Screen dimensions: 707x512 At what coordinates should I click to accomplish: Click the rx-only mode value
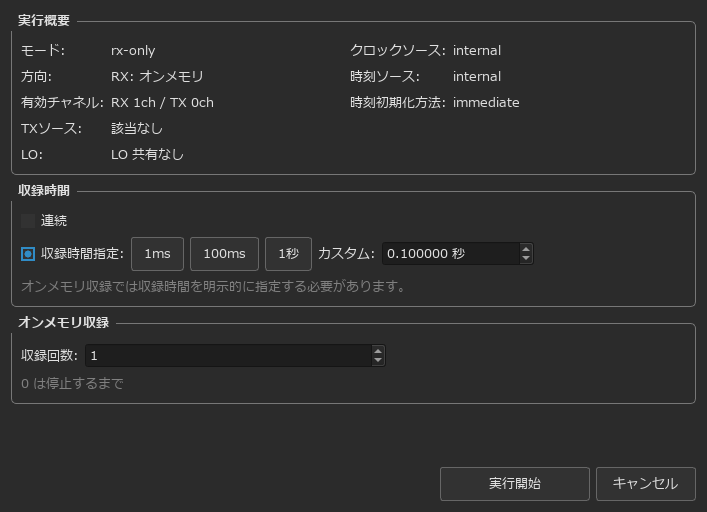click(133, 50)
